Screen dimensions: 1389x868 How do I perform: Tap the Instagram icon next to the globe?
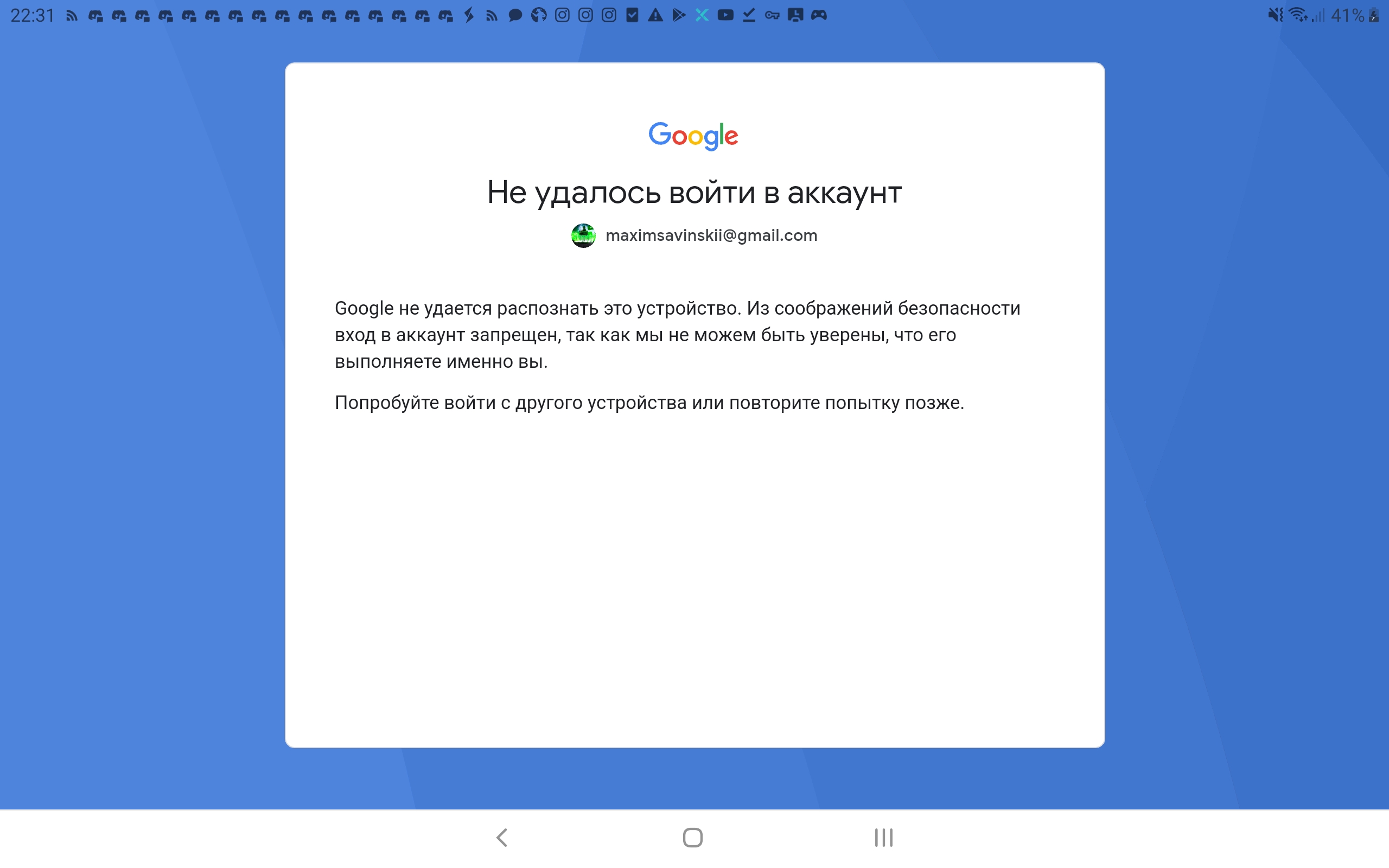(563, 15)
